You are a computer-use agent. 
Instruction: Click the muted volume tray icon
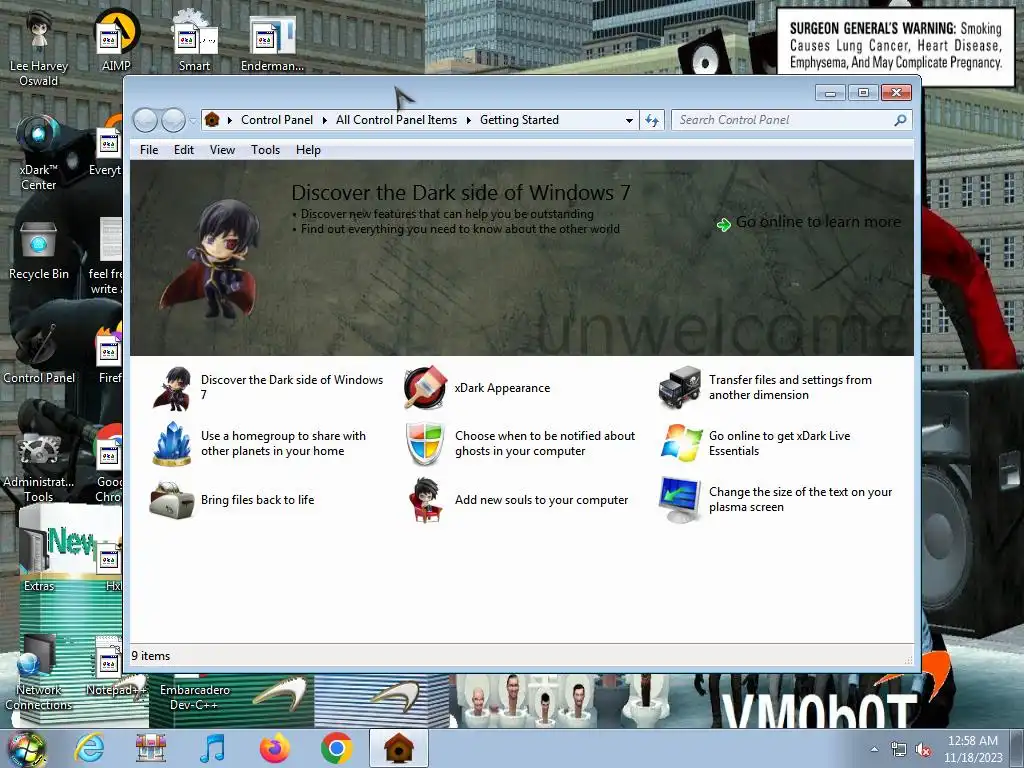[923, 750]
